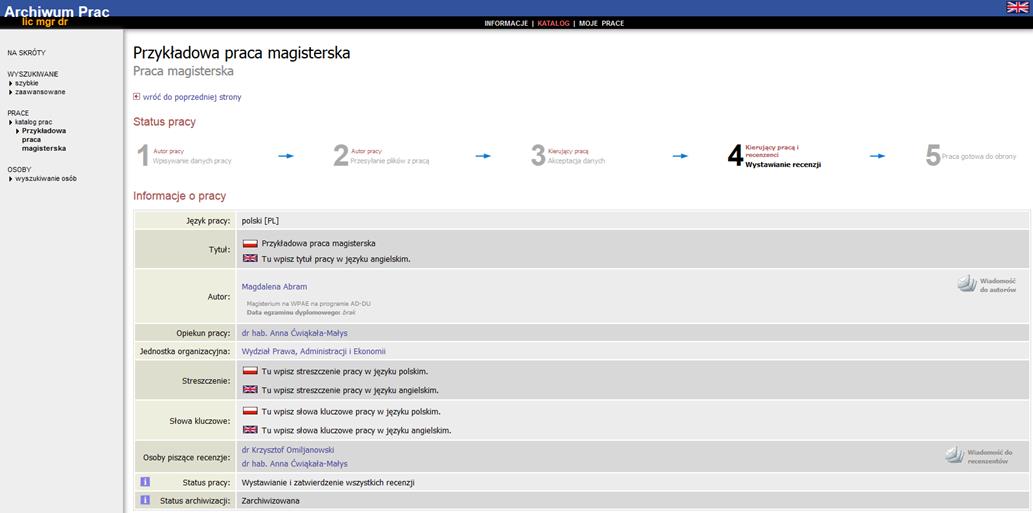Open the KATALOG menu item
The image size is (1033, 513).
pyautogui.click(x=553, y=23)
